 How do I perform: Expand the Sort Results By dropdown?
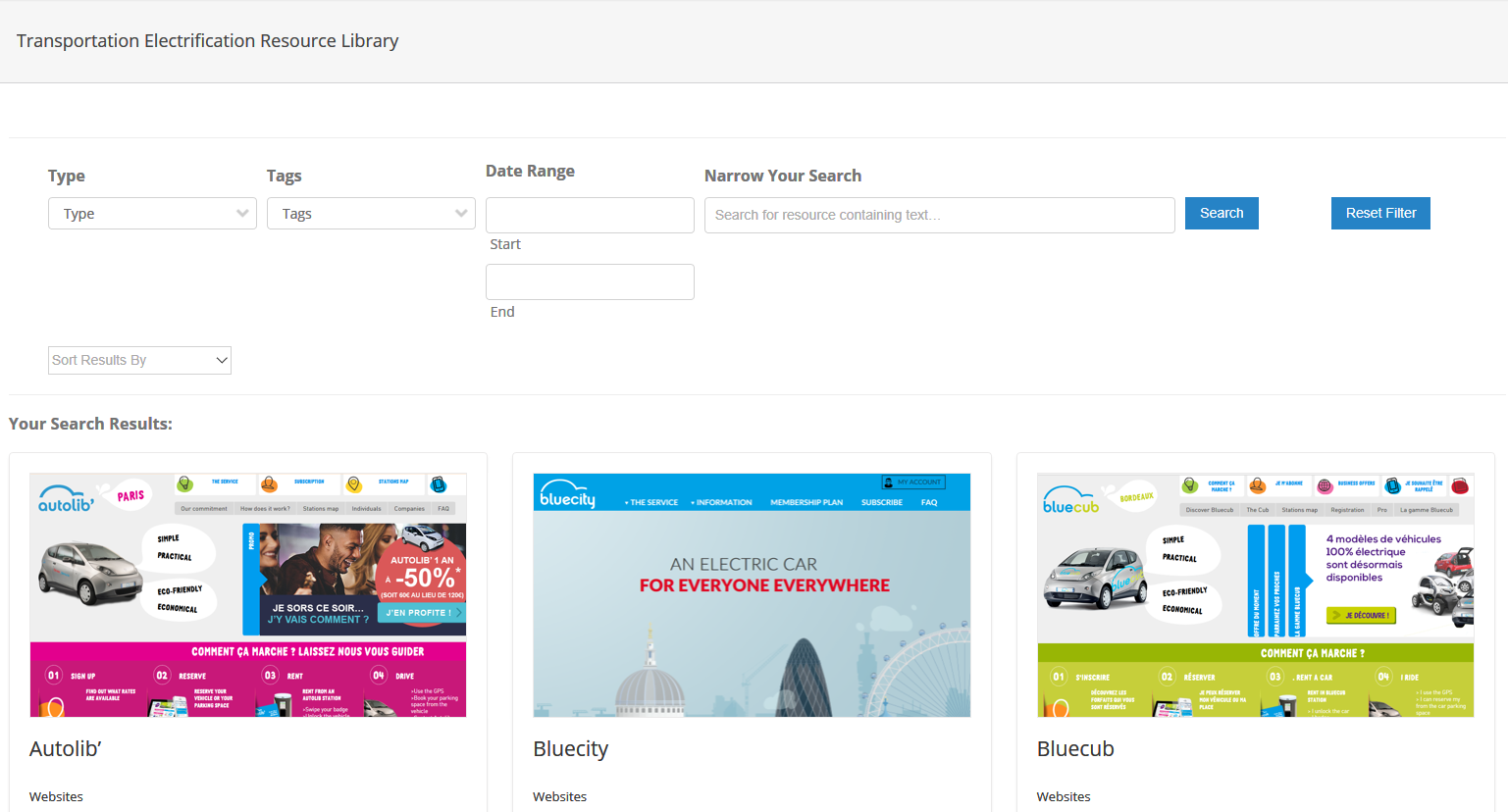pyautogui.click(x=139, y=360)
